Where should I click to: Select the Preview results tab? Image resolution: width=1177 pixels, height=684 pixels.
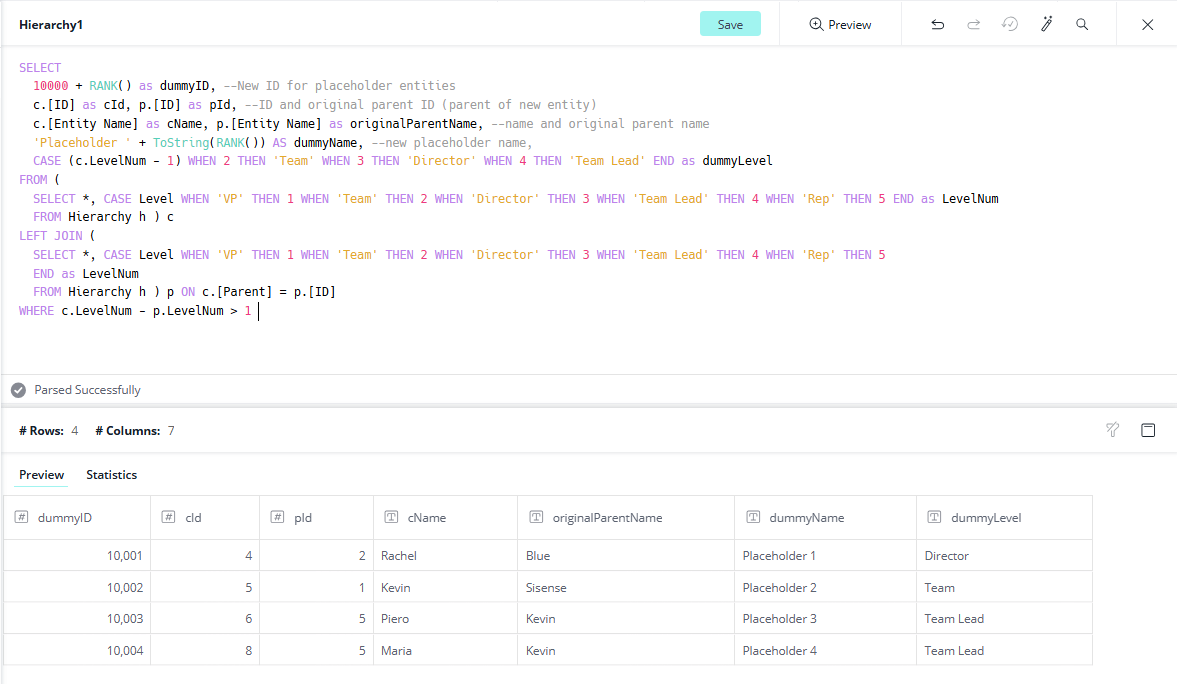42,475
